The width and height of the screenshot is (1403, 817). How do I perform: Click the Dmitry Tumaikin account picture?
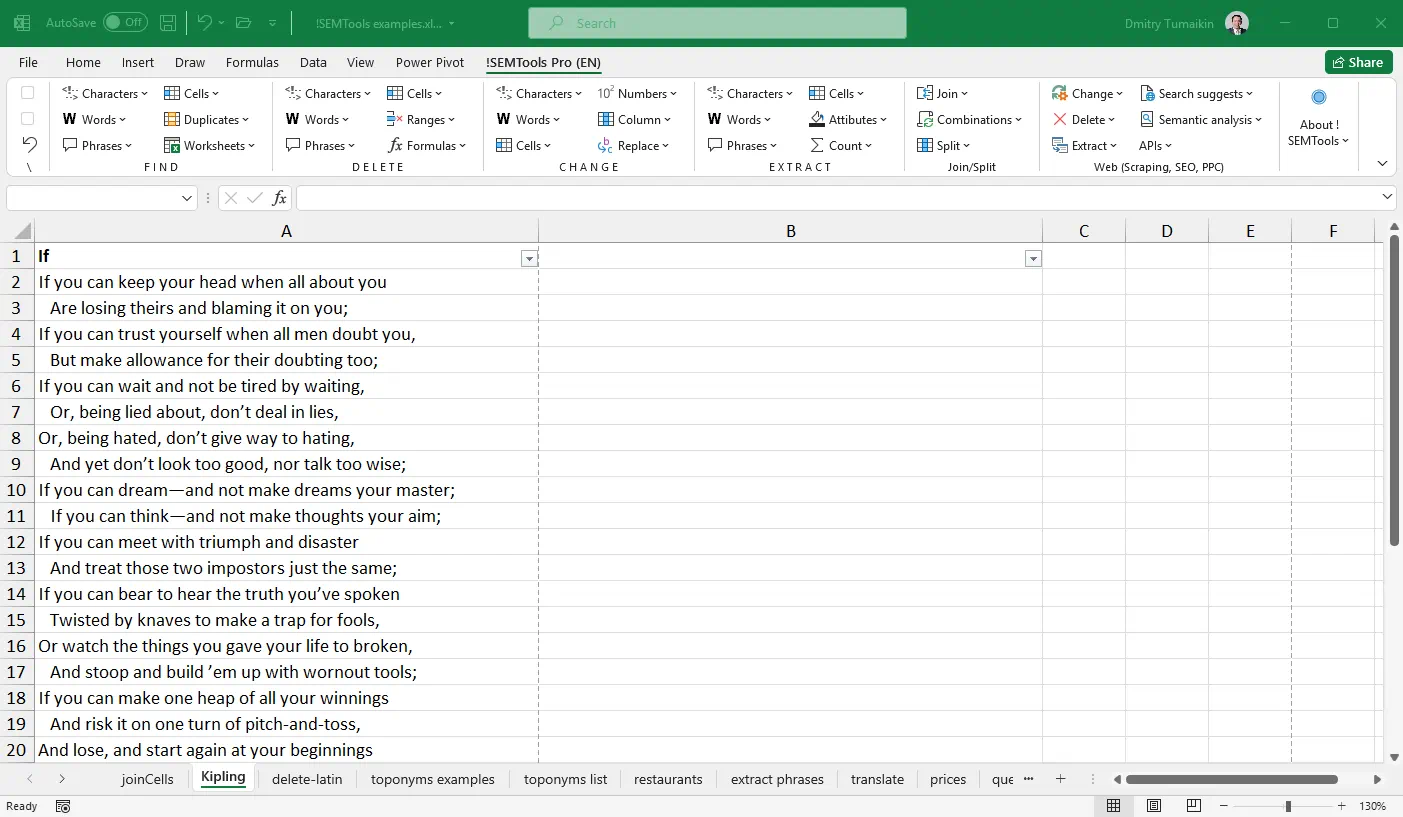[x=1236, y=23]
